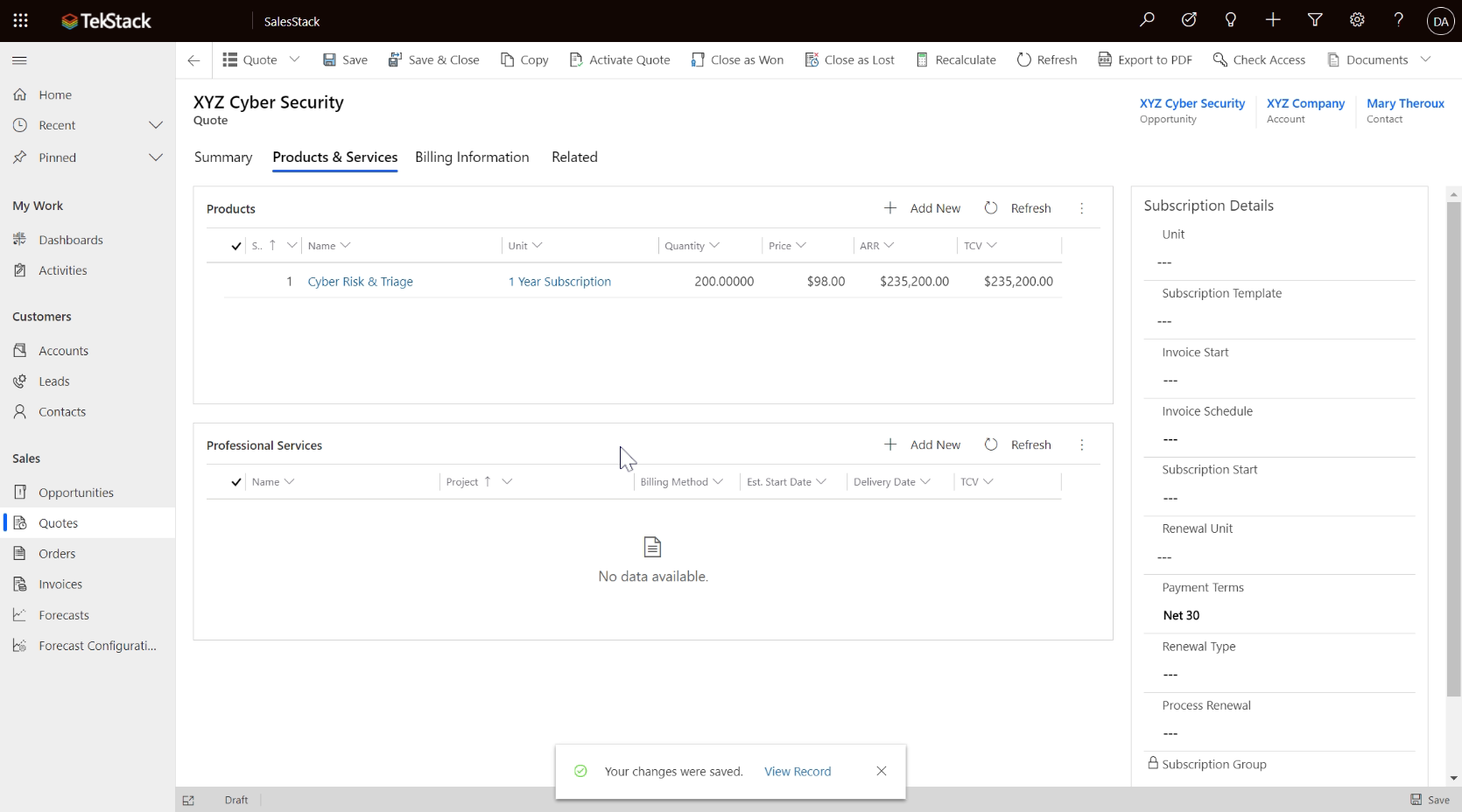1462x812 pixels.
Task: Click Activate Quote command
Action: (x=620, y=59)
